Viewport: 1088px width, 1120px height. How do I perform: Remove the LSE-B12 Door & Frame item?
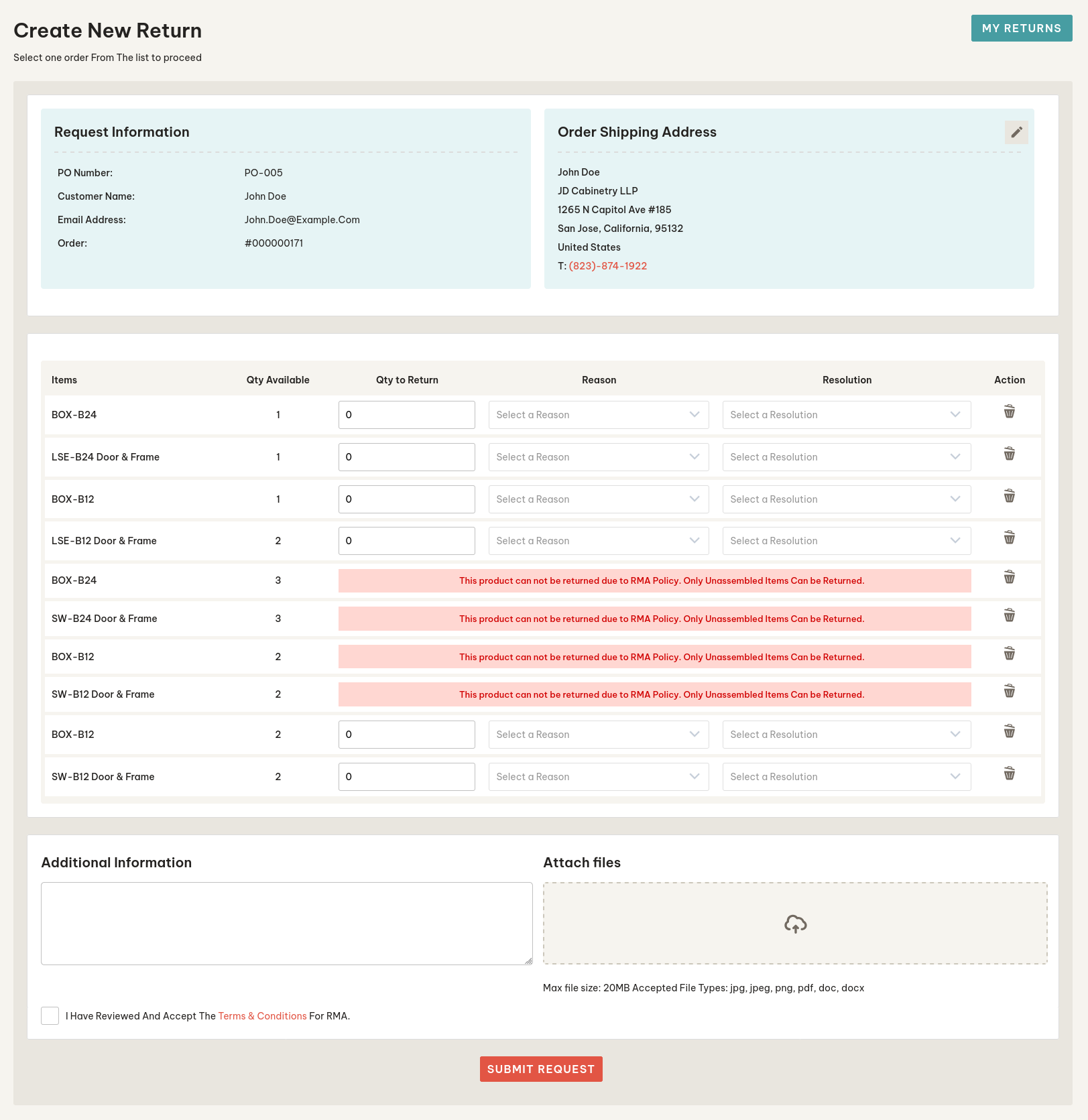pyautogui.click(x=1009, y=538)
